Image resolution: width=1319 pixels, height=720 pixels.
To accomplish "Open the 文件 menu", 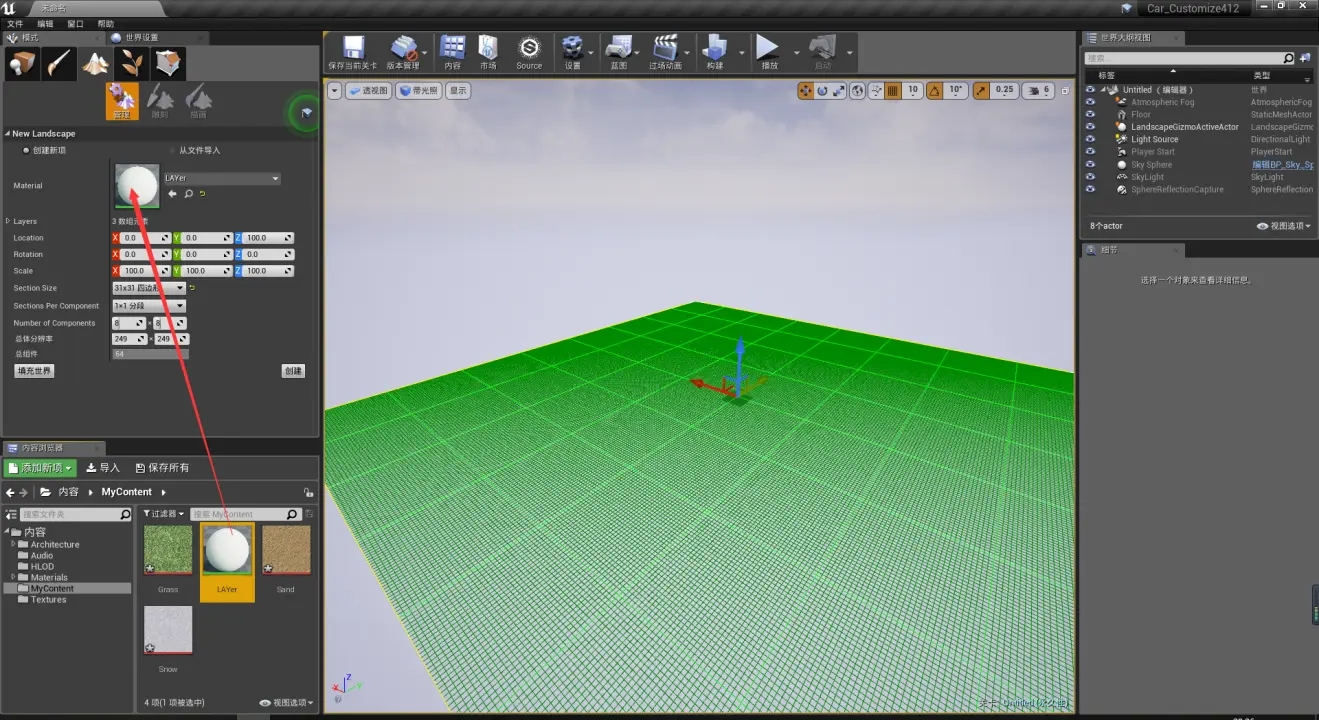I will [x=15, y=23].
